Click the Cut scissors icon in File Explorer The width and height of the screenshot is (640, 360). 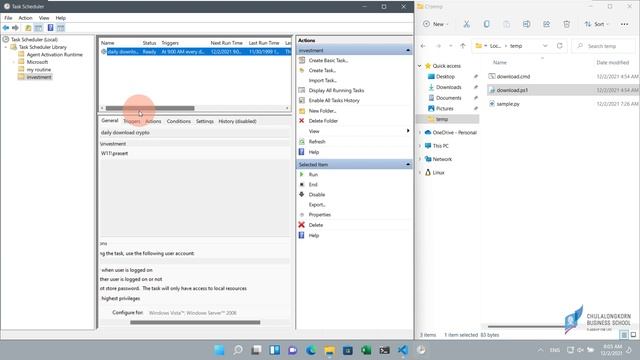pos(466,24)
